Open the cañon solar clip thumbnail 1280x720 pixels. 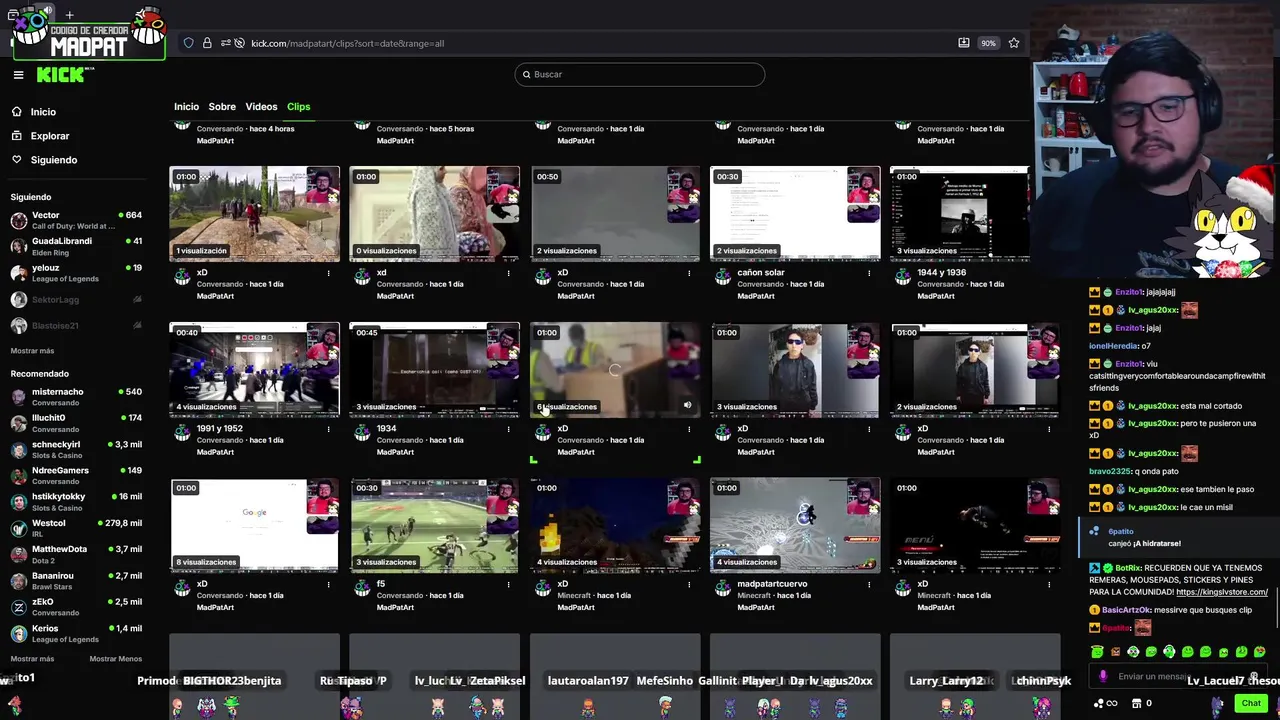(x=795, y=214)
